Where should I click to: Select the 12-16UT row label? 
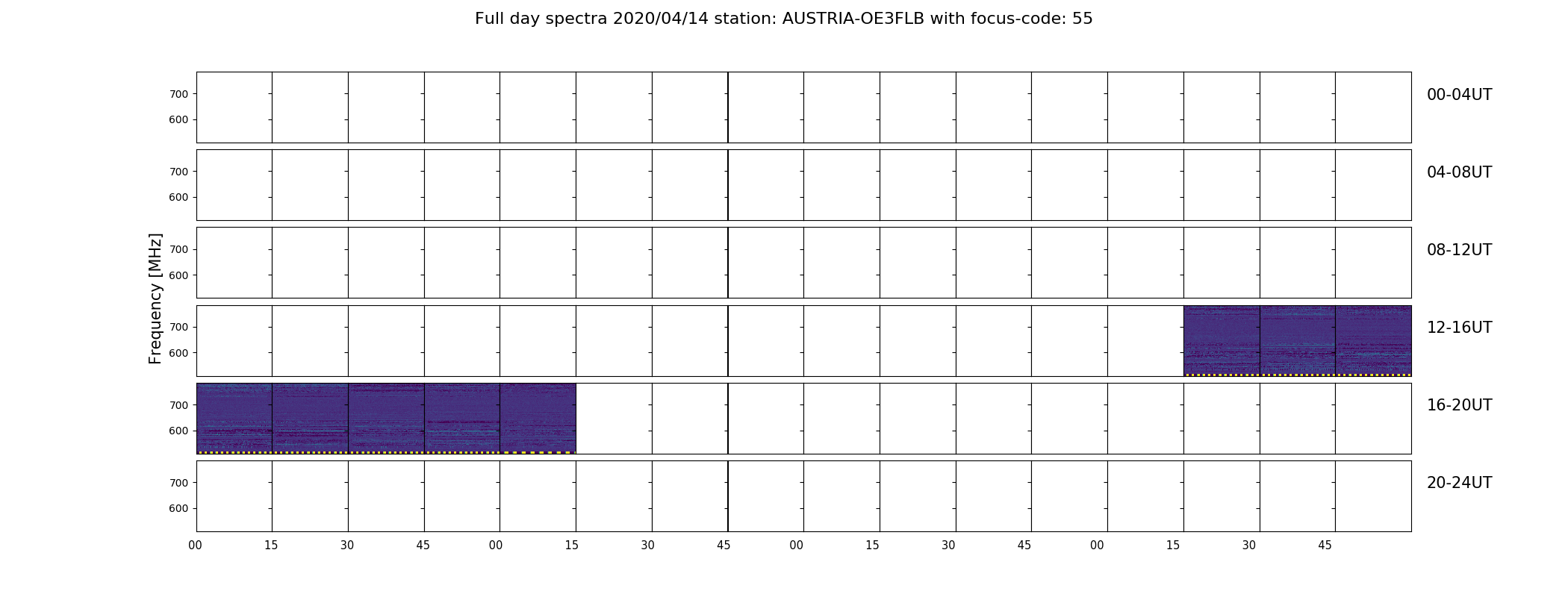tap(1459, 328)
